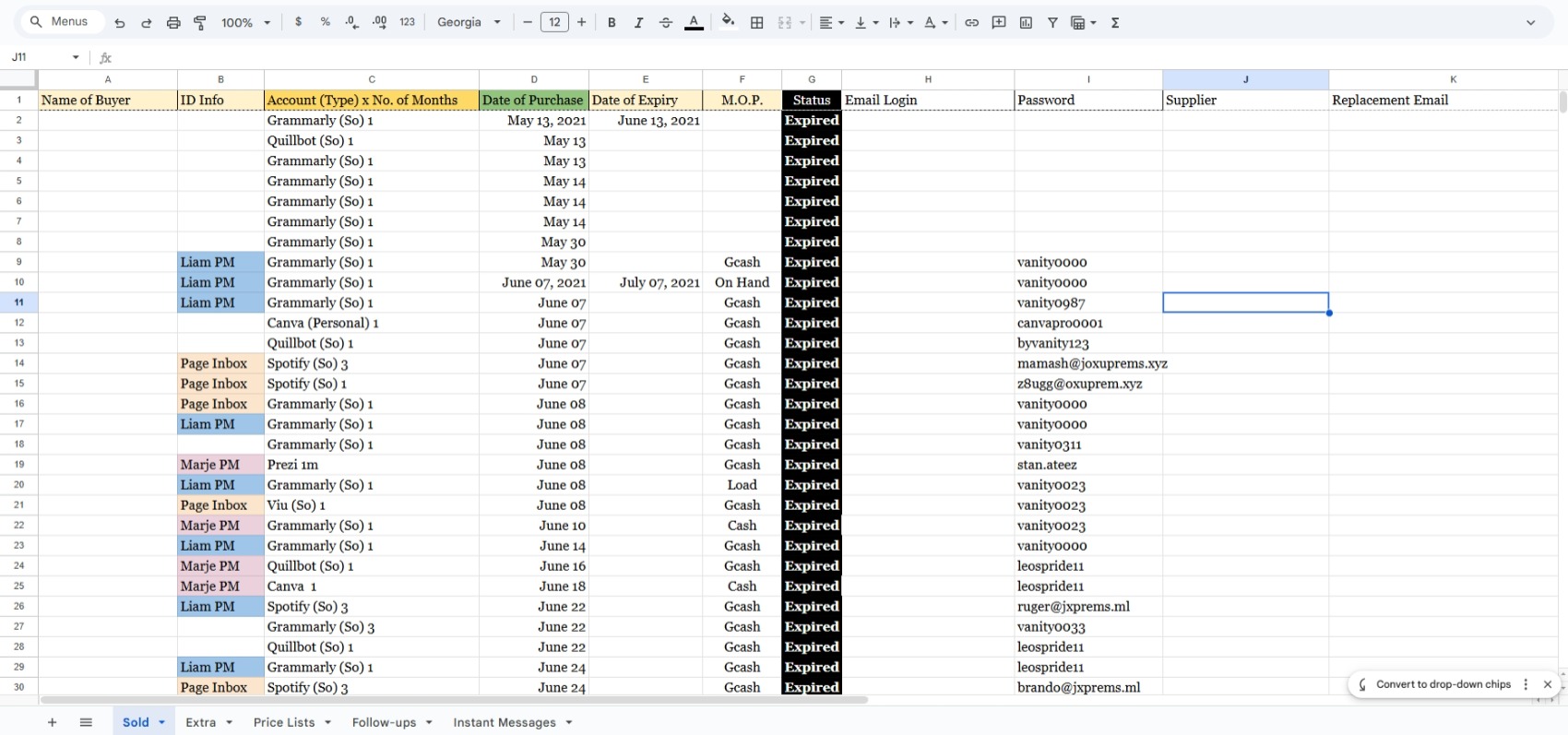This screenshot has width=1568, height=735.
Task: Open more number formats (123)
Action: point(408,22)
